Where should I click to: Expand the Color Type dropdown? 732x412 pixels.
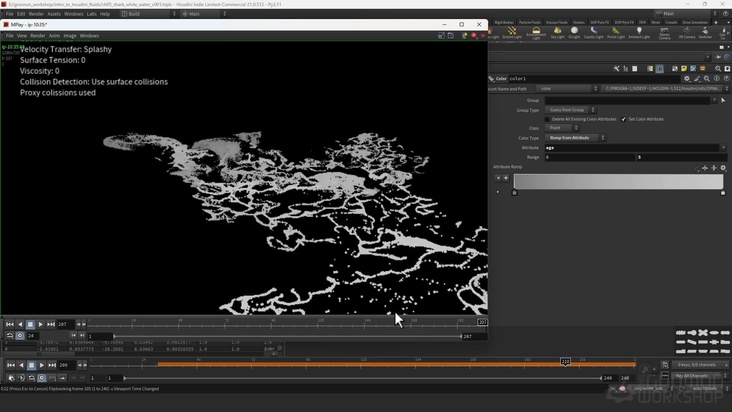574,138
